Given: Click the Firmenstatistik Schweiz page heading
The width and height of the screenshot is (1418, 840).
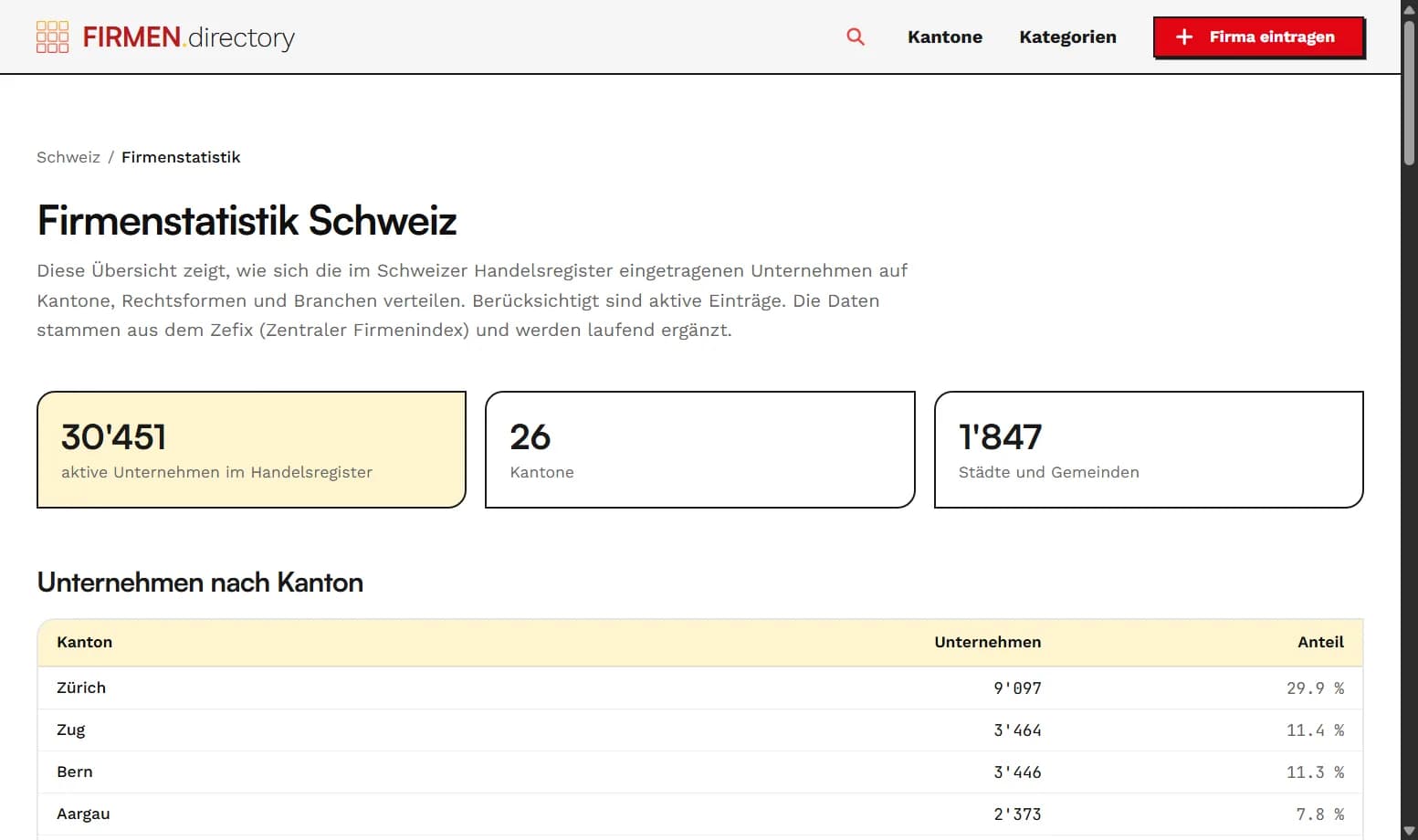Looking at the screenshot, I should pos(247,220).
